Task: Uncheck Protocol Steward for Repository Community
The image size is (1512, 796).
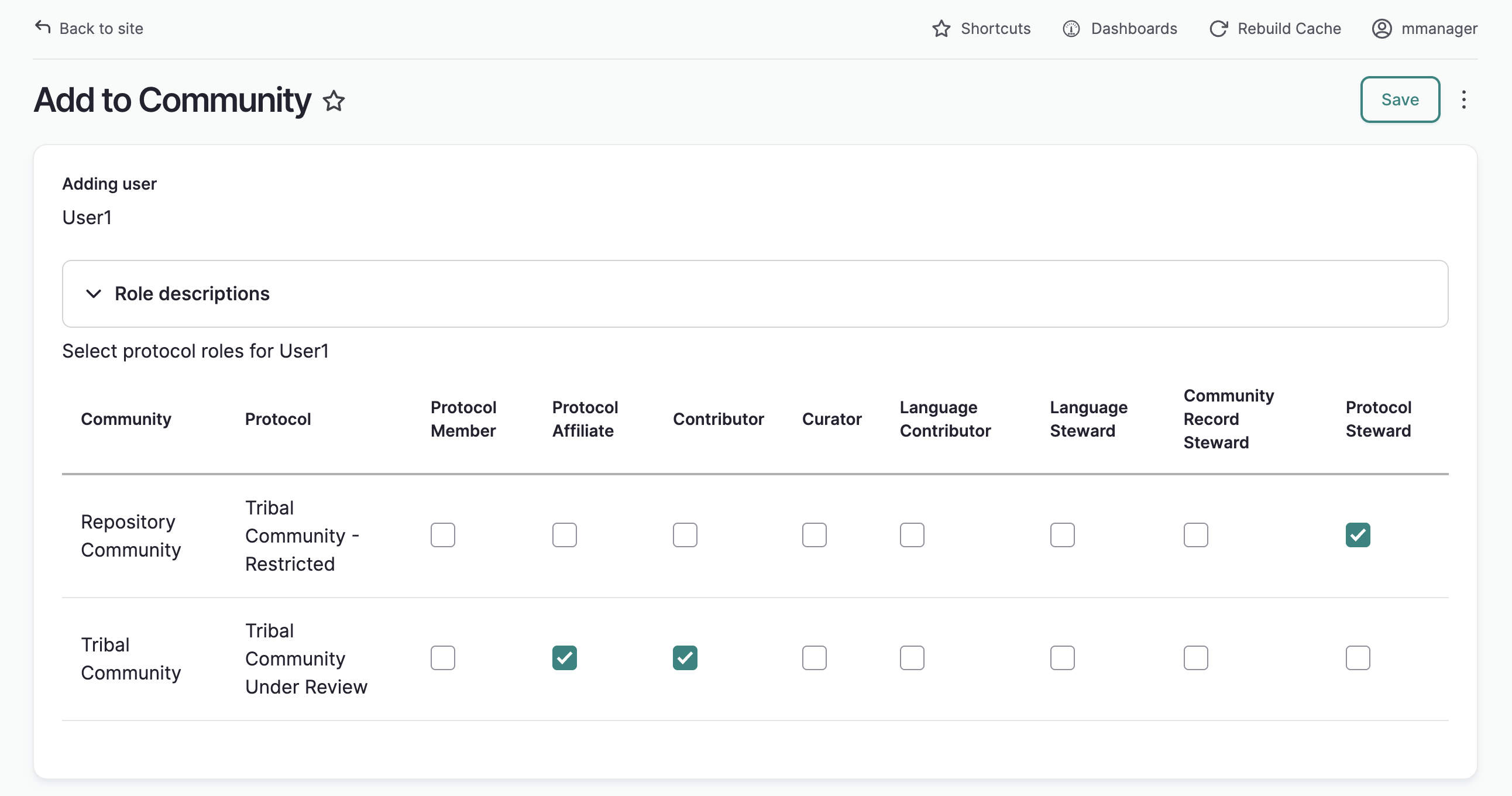Action: tap(1358, 535)
